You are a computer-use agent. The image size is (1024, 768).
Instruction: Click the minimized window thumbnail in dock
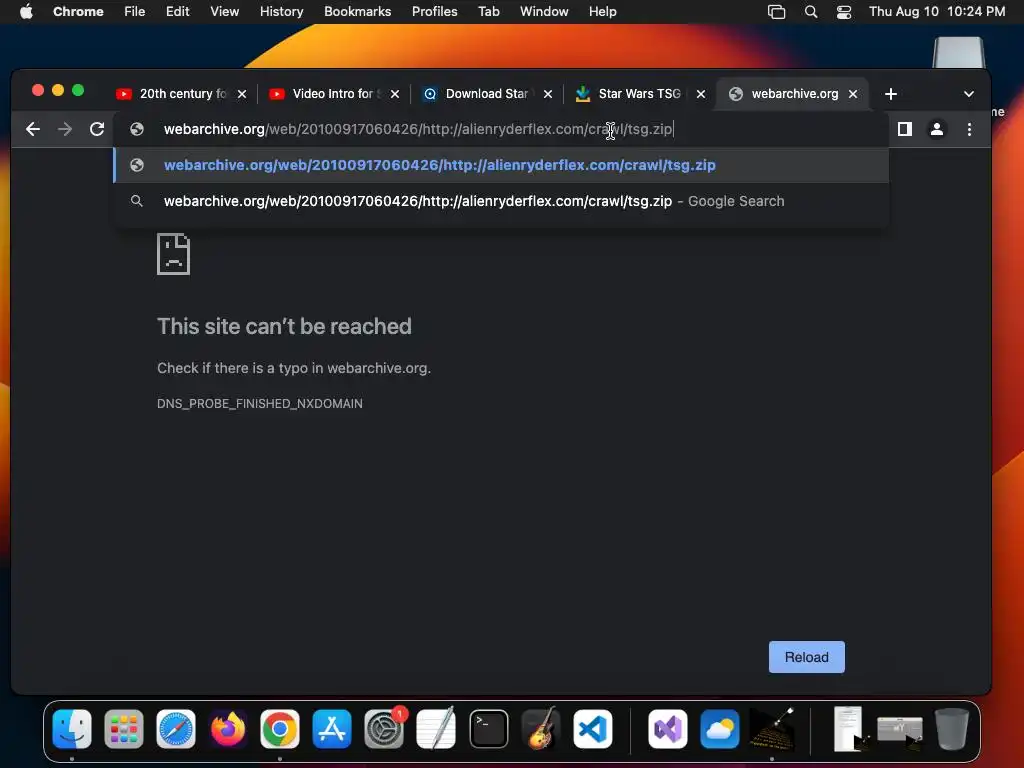[x=900, y=729]
